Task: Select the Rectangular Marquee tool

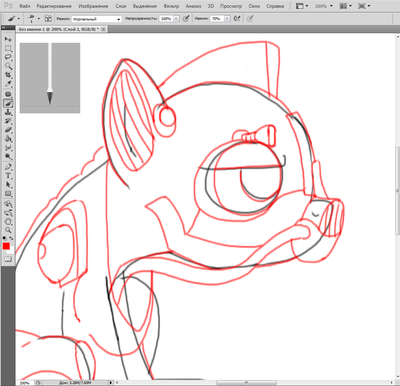Action: 8,48
